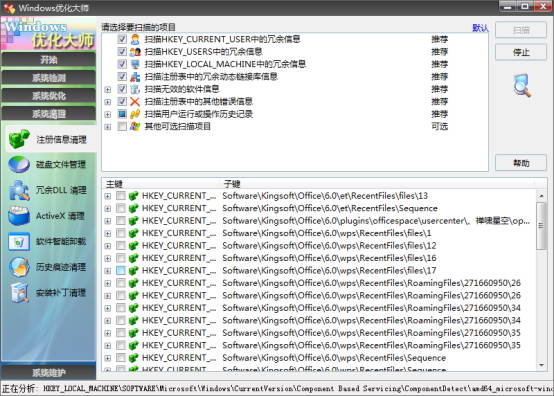Viewport: 554px width, 396px height.
Task: Open the 软件智能卸载 icon
Action: (x=19, y=242)
